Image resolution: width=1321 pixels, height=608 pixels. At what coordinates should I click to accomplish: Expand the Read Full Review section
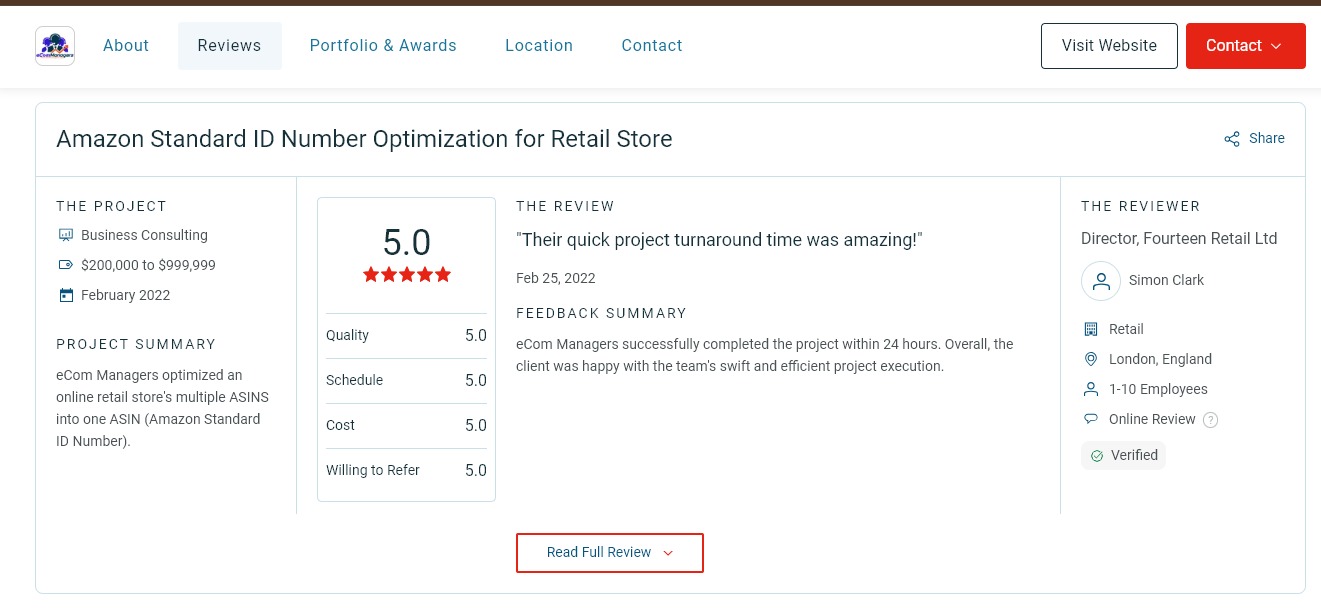click(x=610, y=553)
